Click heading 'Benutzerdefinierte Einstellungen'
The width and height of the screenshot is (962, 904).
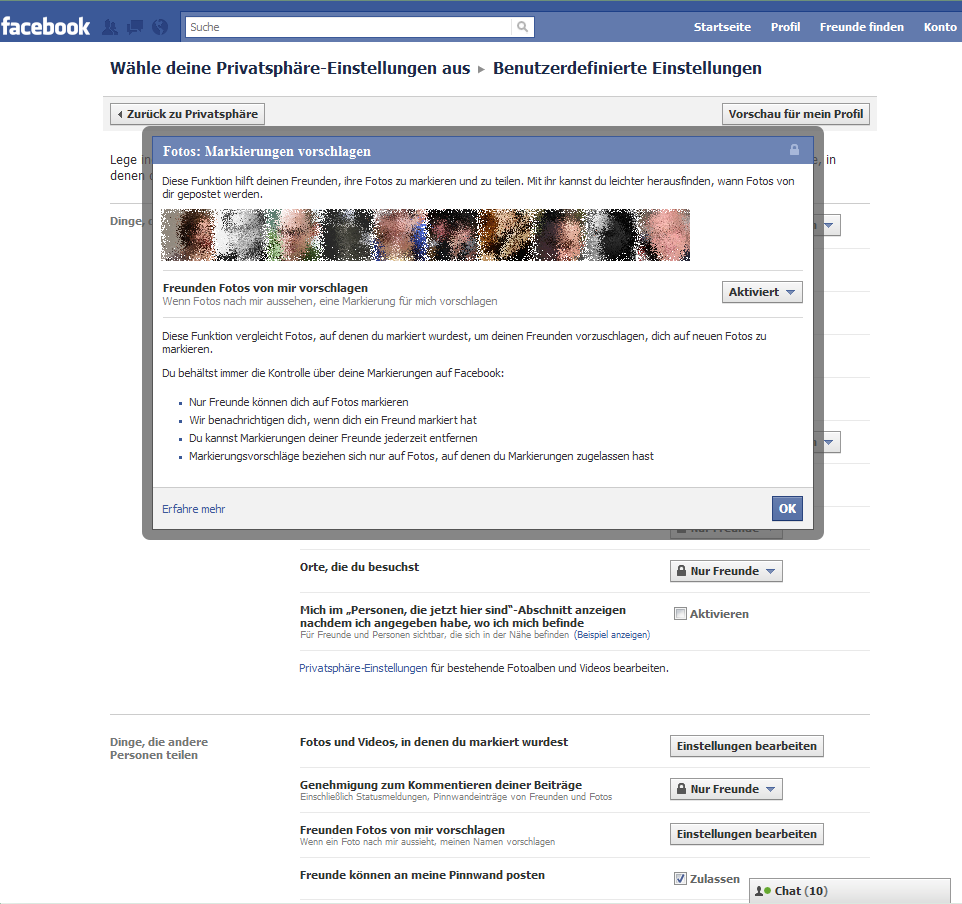tap(627, 68)
